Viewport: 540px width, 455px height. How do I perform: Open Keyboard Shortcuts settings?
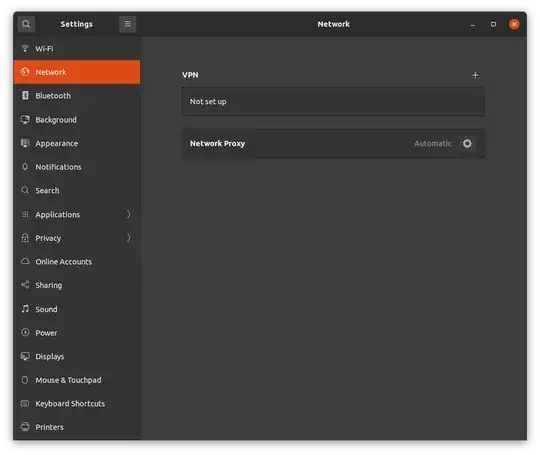pos(77,403)
